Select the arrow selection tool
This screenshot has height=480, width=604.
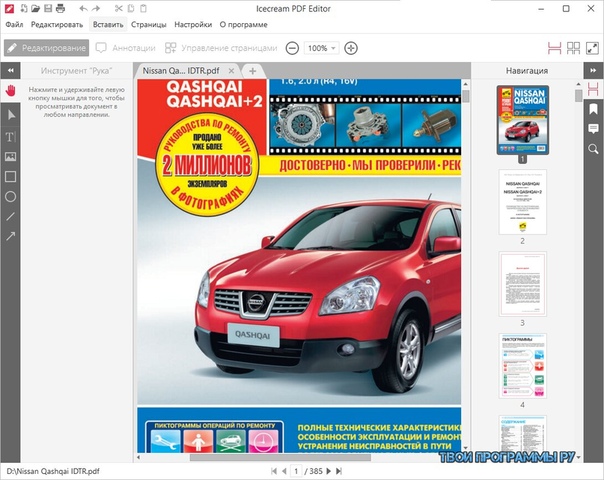pos(11,114)
